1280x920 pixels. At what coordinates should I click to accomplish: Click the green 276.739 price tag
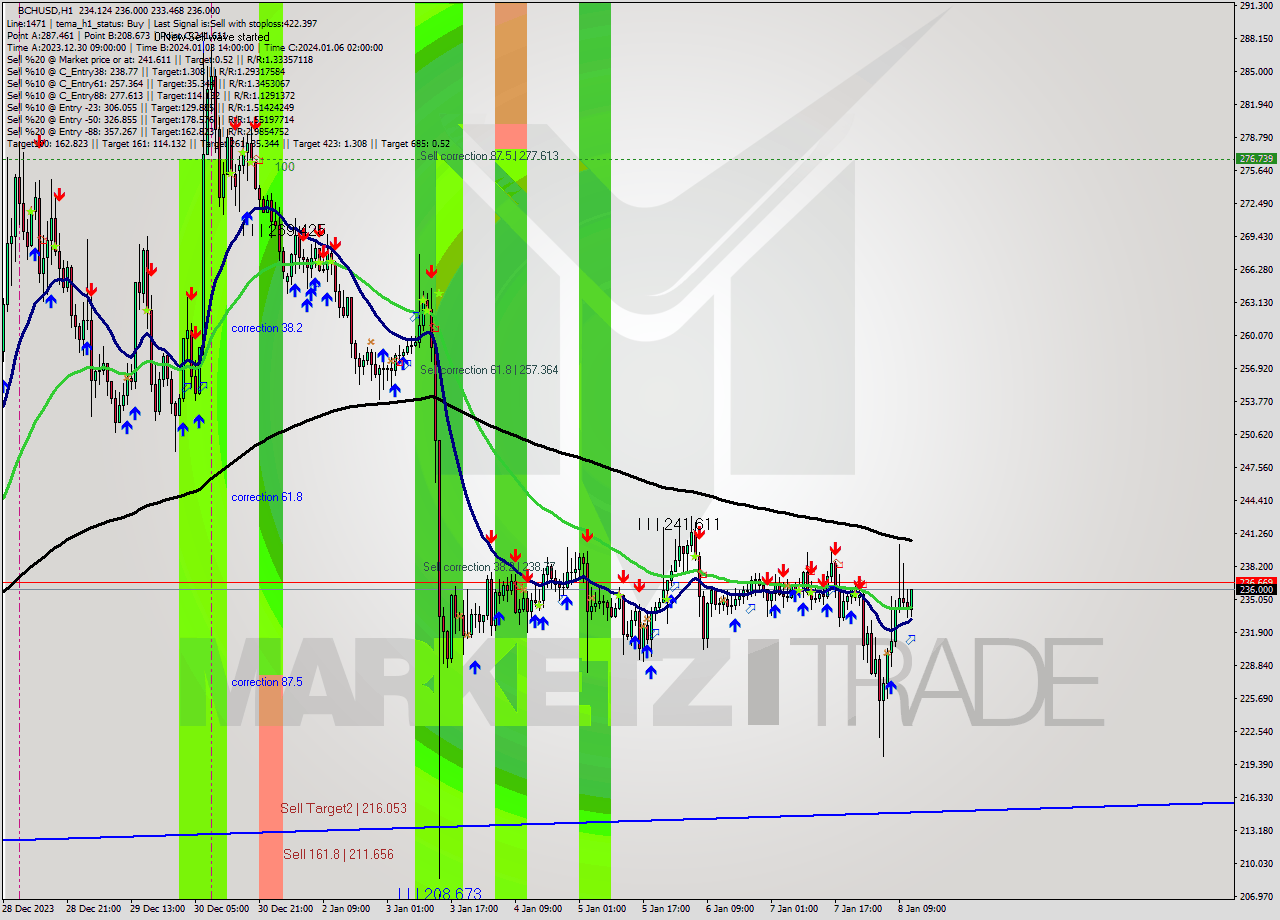(x=1256, y=158)
